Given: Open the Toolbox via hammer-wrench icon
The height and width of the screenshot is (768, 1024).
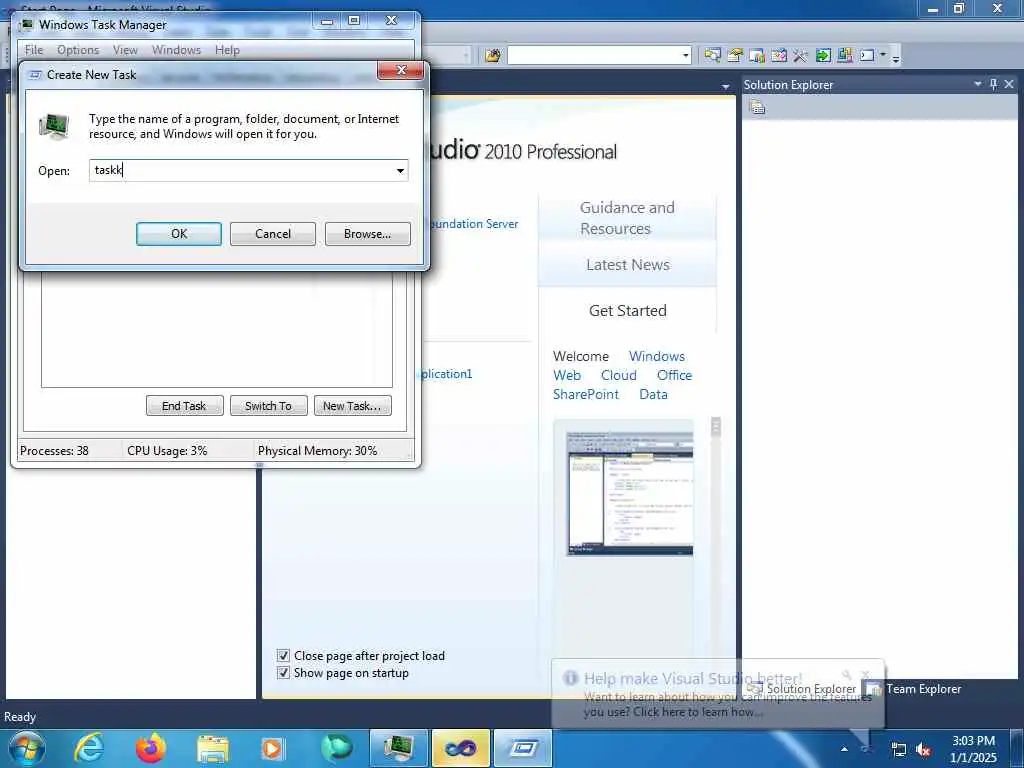Looking at the screenshot, I should point(801,56).
